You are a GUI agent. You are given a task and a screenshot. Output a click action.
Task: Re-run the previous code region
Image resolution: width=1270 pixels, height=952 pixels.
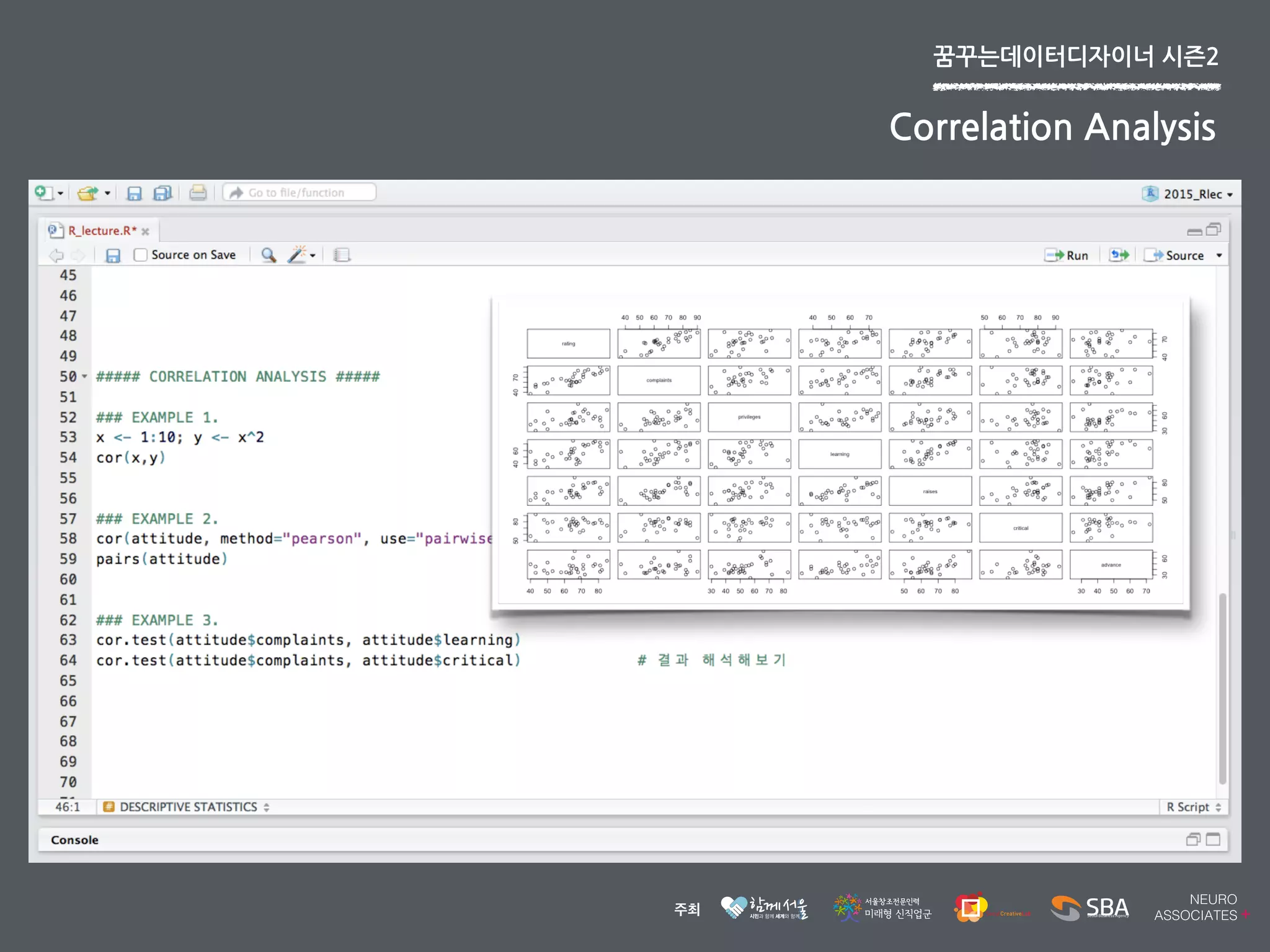coord(1119,255)
